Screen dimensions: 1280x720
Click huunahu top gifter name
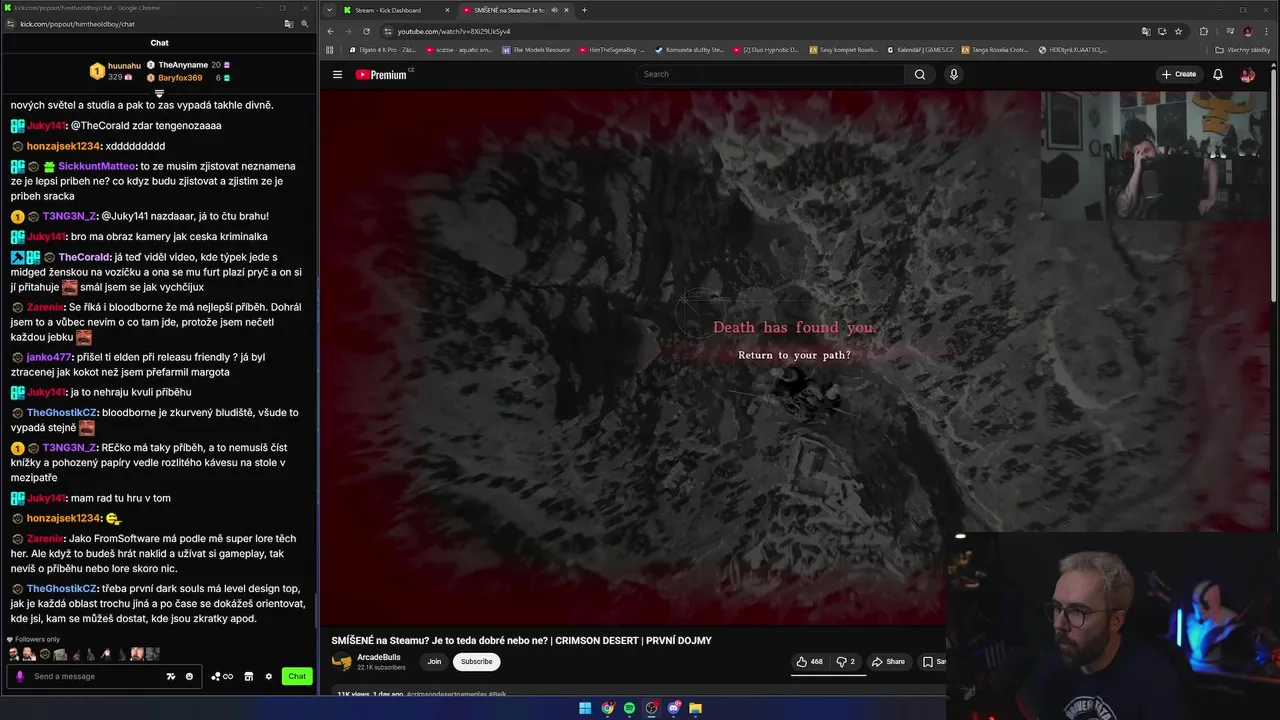coord(124,66)
